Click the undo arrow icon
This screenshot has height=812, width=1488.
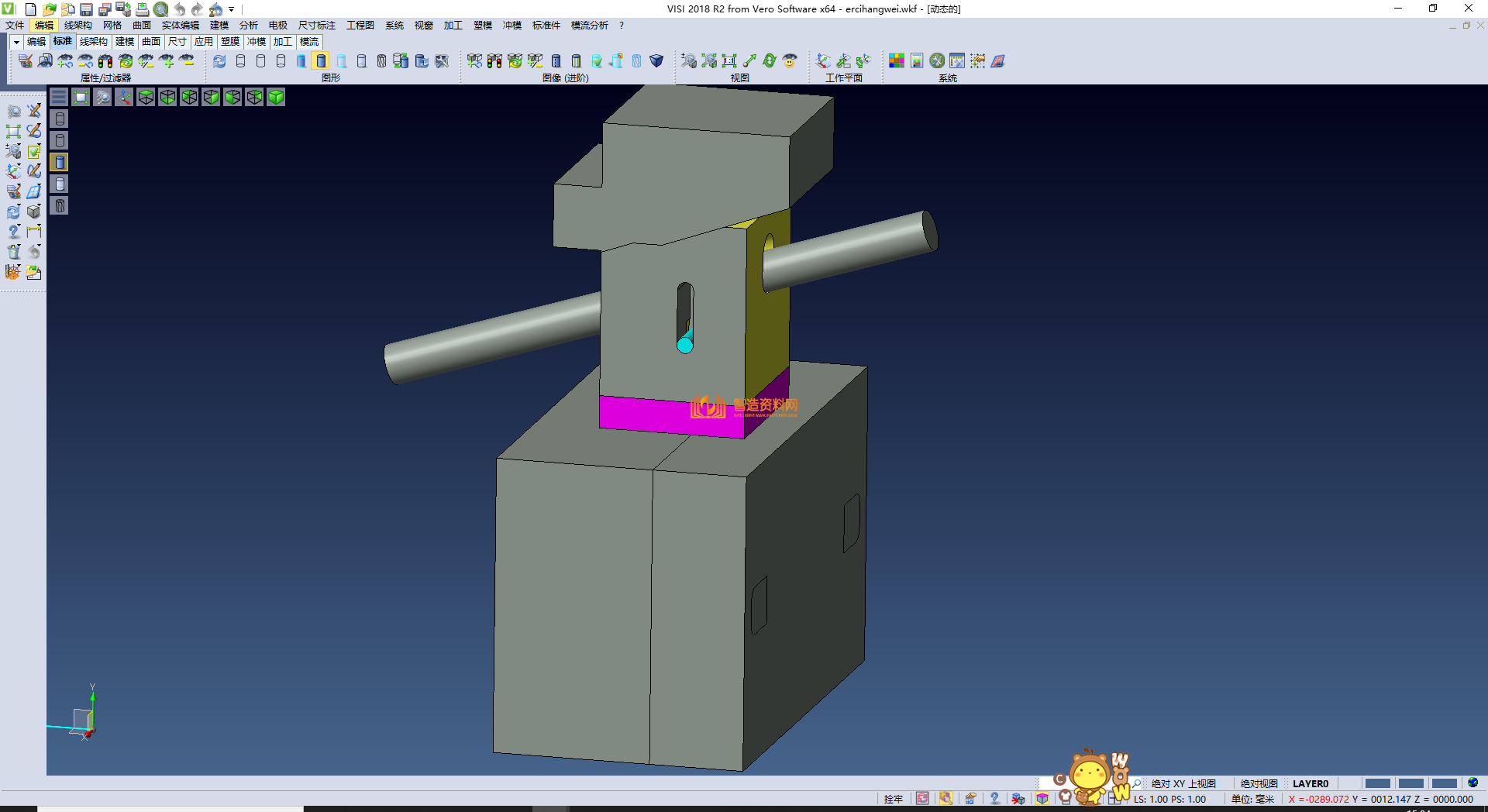180,9
